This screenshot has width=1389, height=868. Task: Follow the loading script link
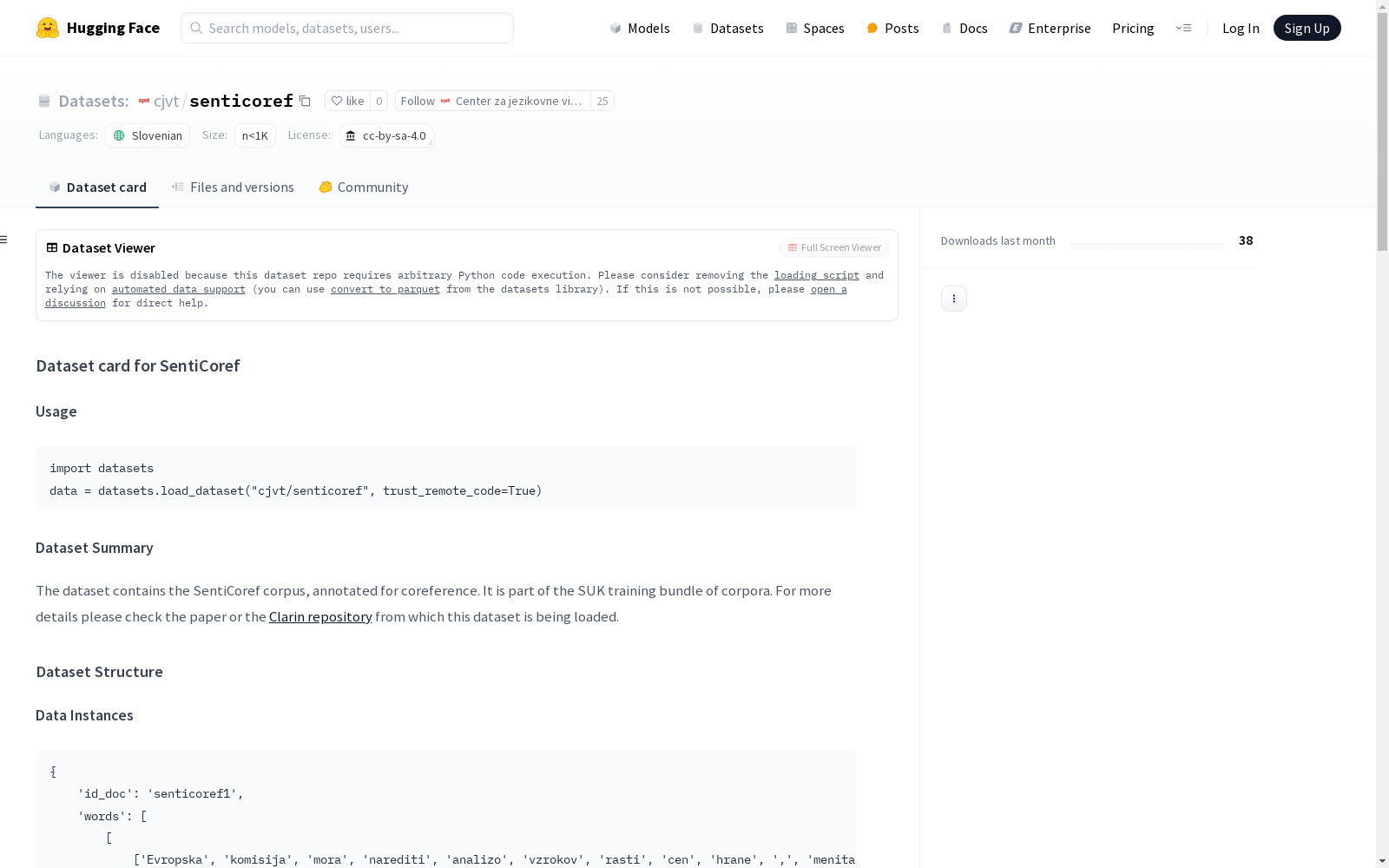(817, 275)
